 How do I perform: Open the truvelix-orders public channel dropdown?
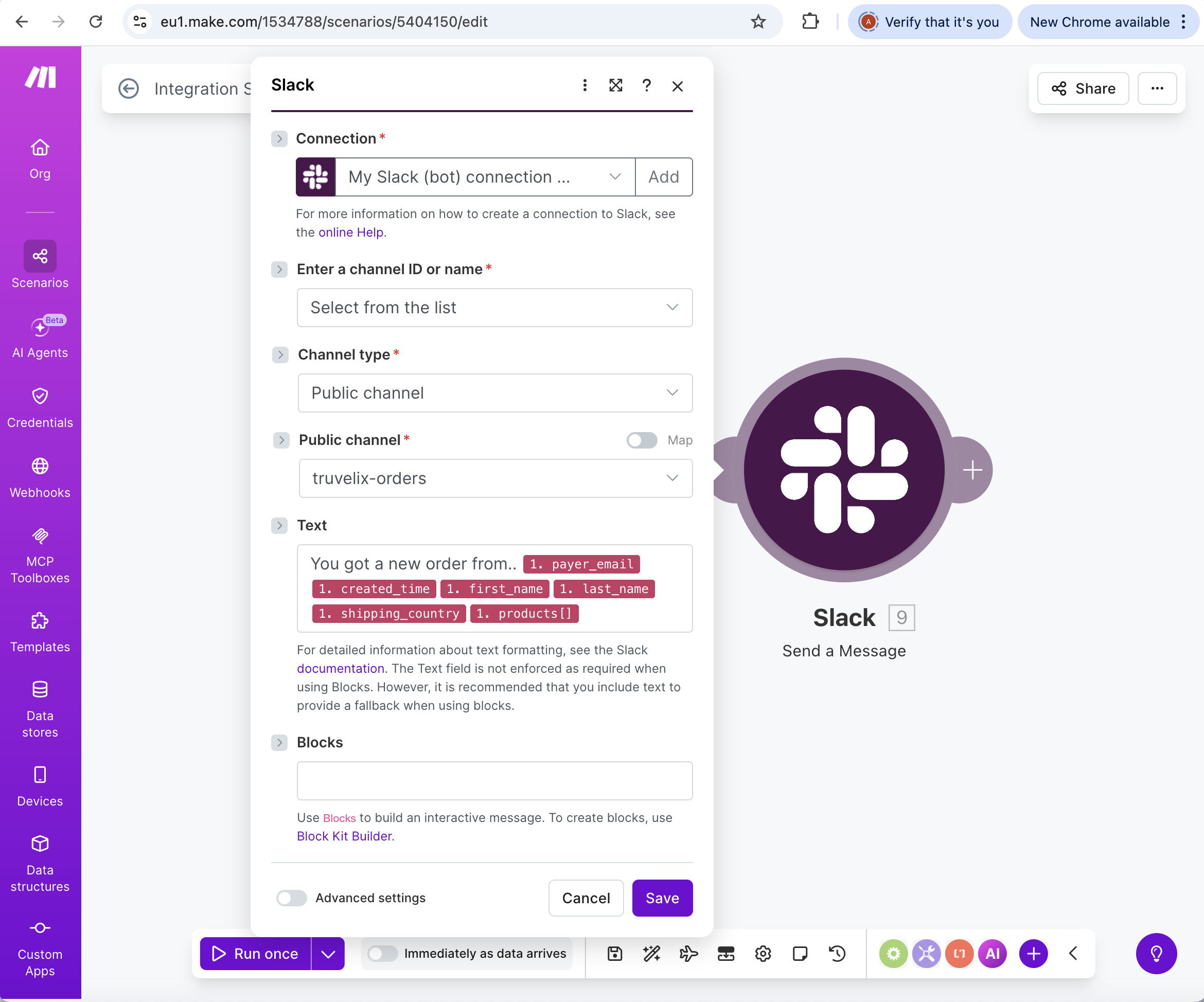495,478
